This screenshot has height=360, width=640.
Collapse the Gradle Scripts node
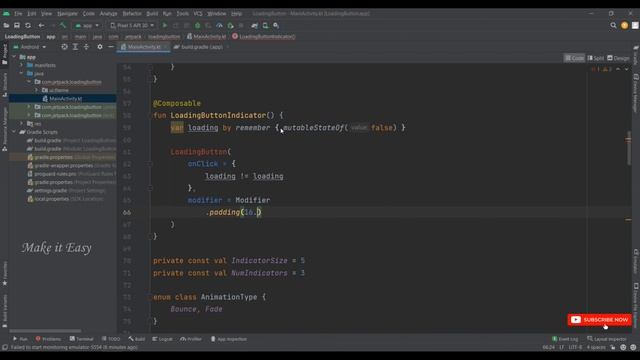14,132
